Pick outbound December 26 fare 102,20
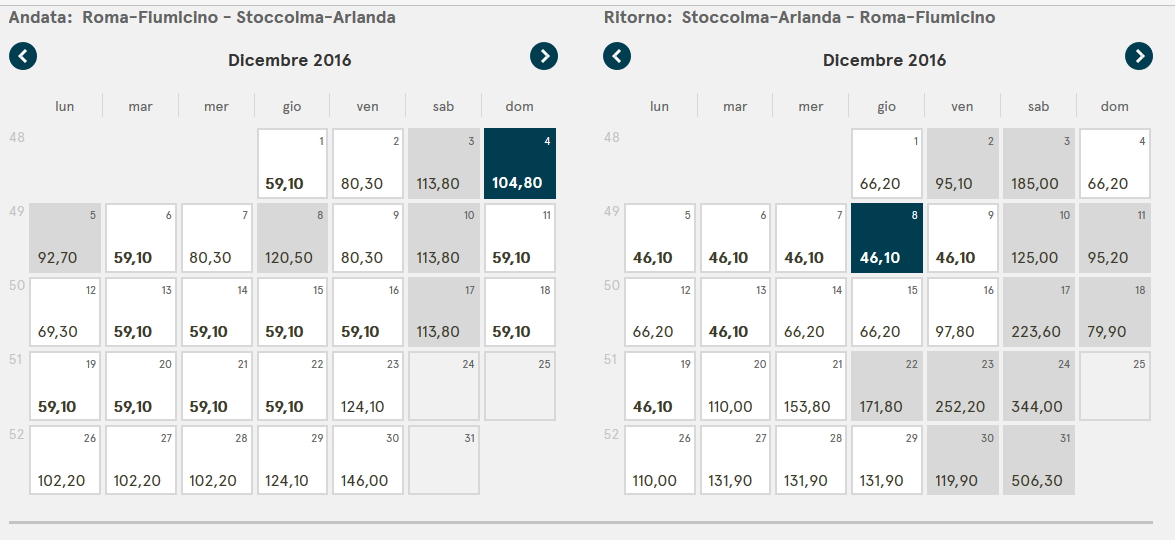The image size is (1175, 540). tap(66, 460)
